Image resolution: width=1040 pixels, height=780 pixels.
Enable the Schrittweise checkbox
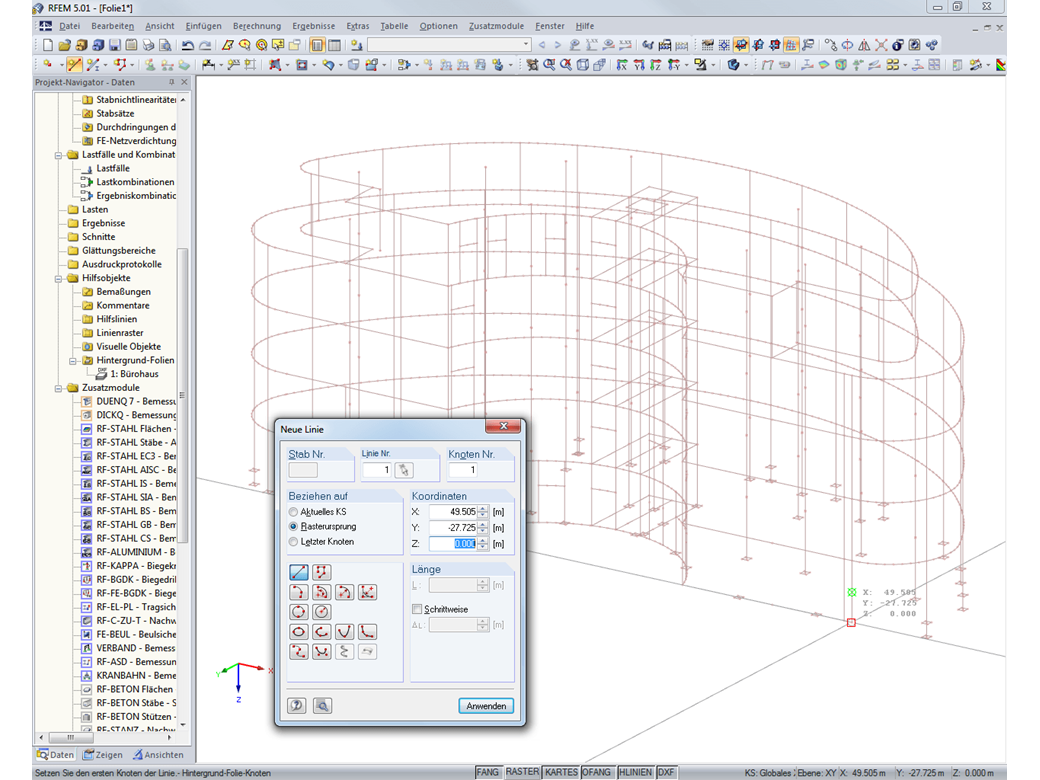click(417, 609)
